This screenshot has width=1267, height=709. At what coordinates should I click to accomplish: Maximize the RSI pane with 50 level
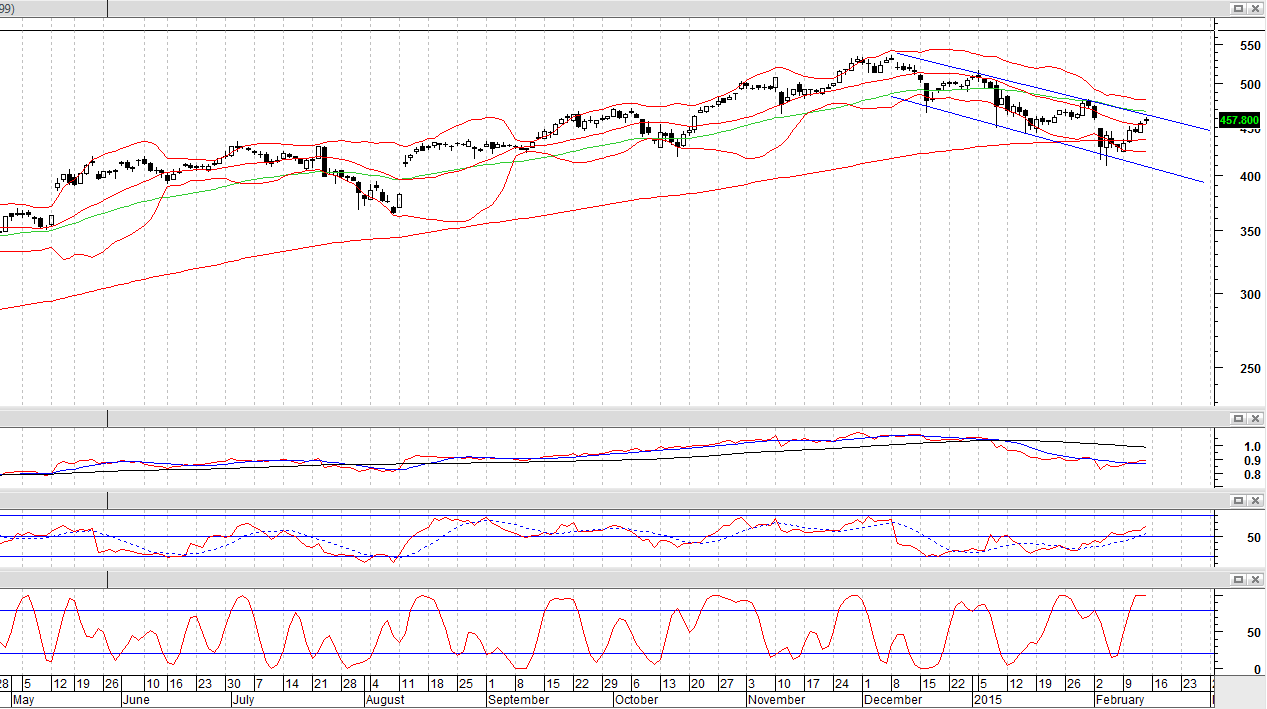point(1237,499)
